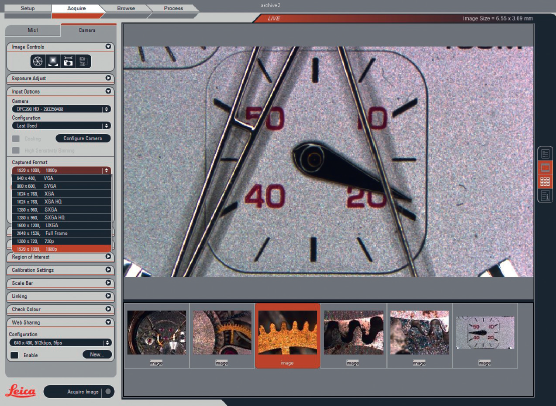Open the top list view icon in right strip
Image resolution: width=556 pixels, height=406 pixels.
click(545, 154)
